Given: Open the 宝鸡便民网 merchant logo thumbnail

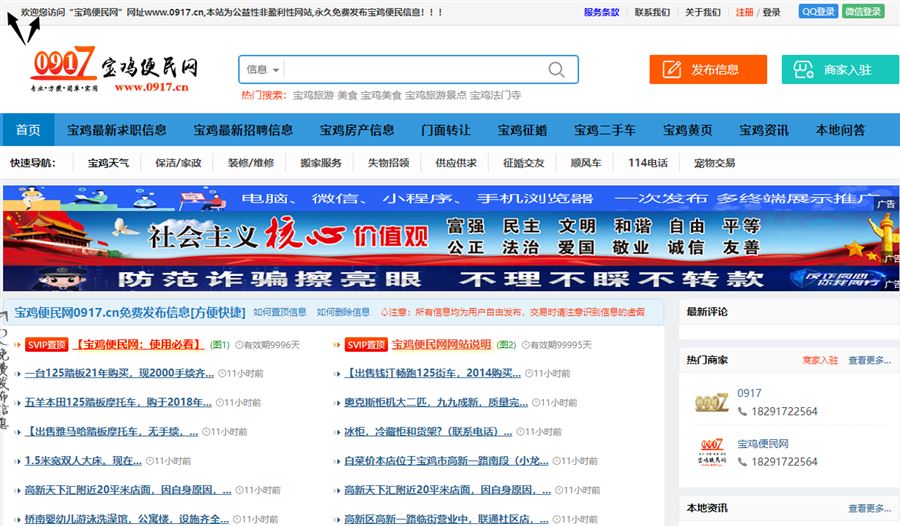Looking at the screenshot, I should 711,452.
